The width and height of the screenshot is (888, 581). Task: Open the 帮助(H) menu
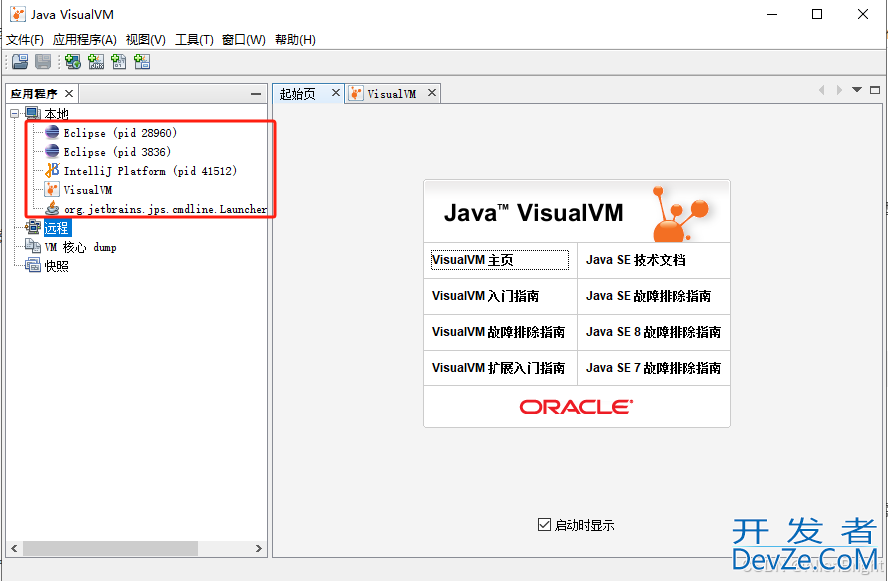click(x=295, y=40)
